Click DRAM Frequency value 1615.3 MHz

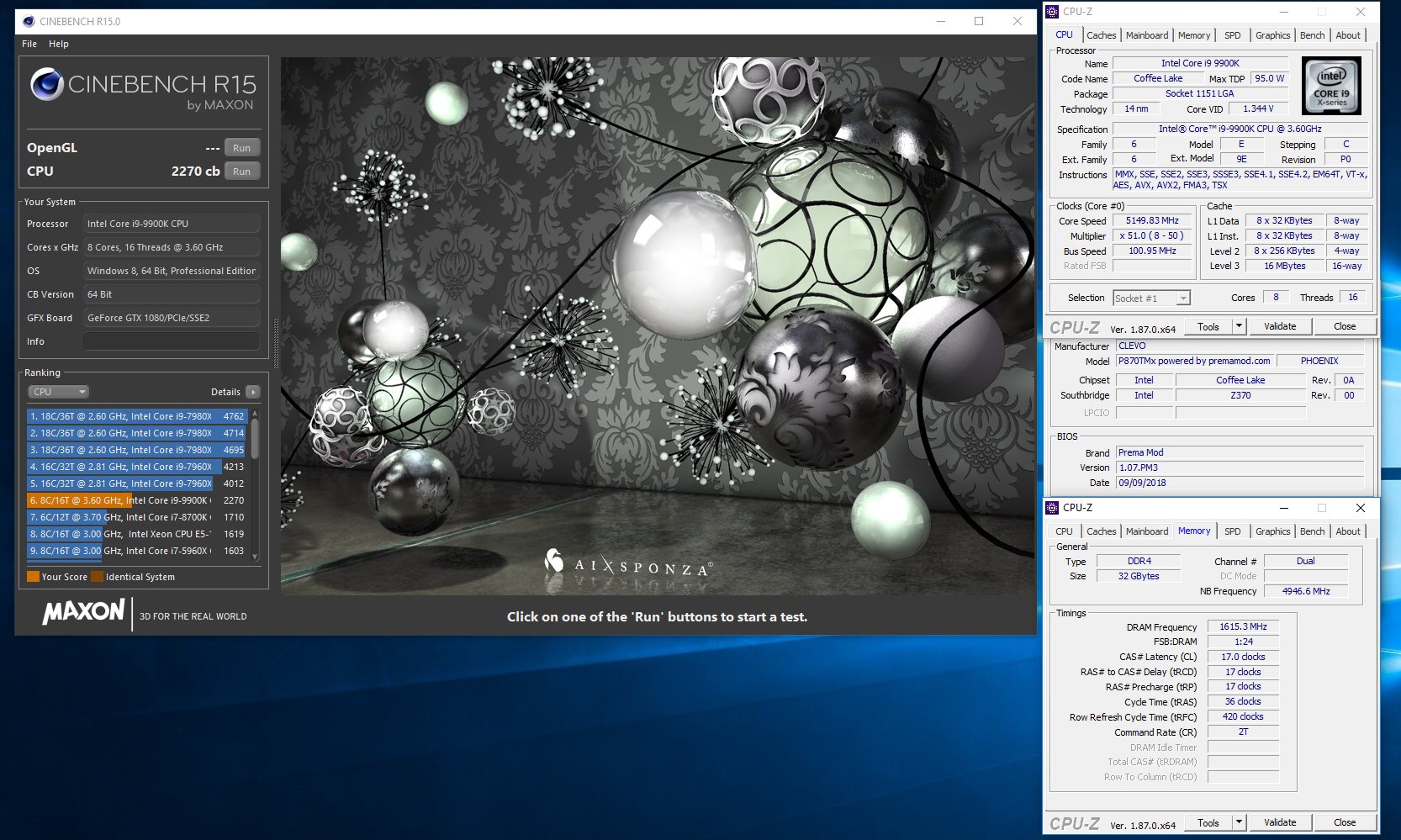pyautogui.click(x=1243, y=627)
